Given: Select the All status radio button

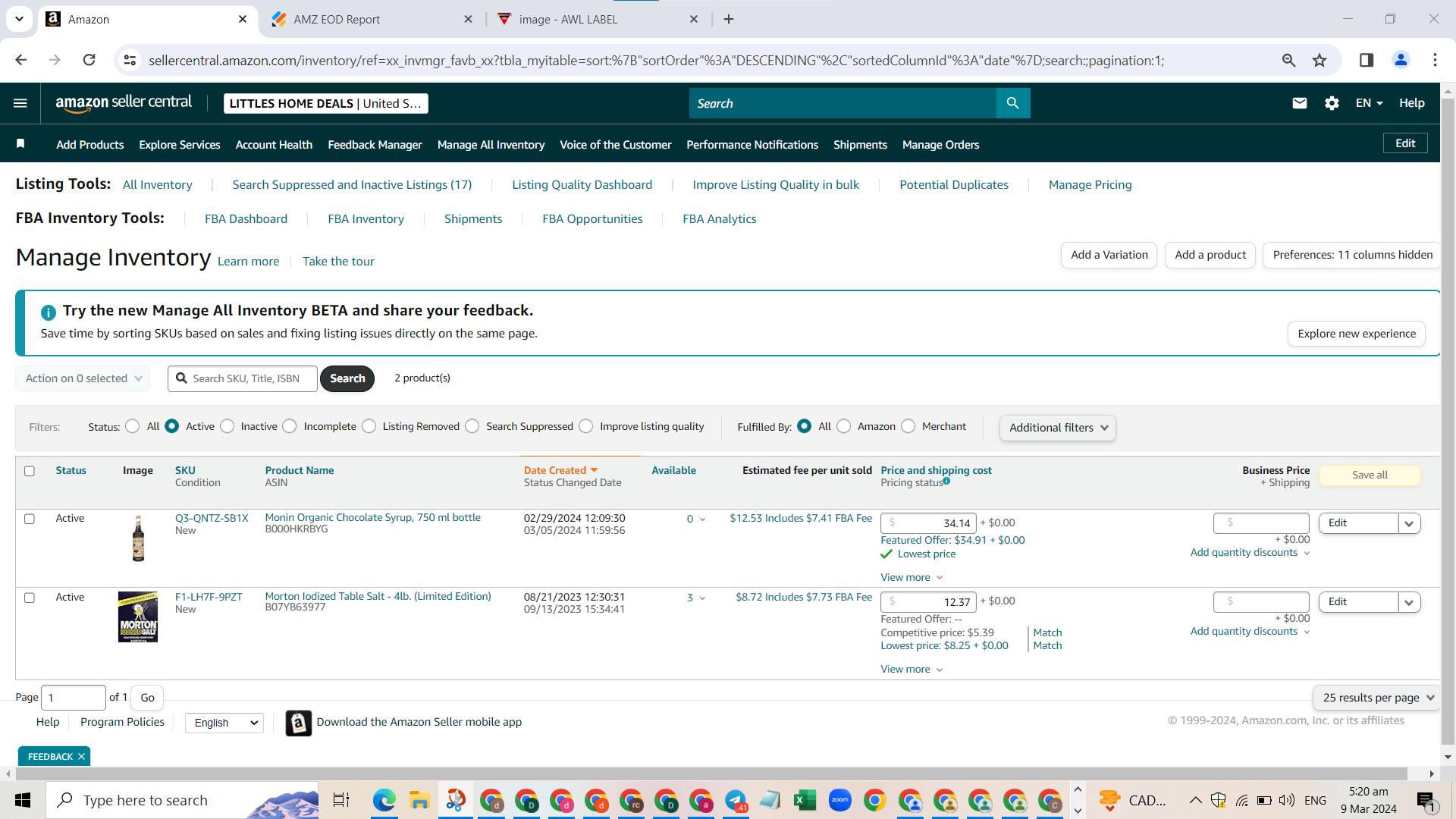Looking at the screenshot, I should (133, 426).
